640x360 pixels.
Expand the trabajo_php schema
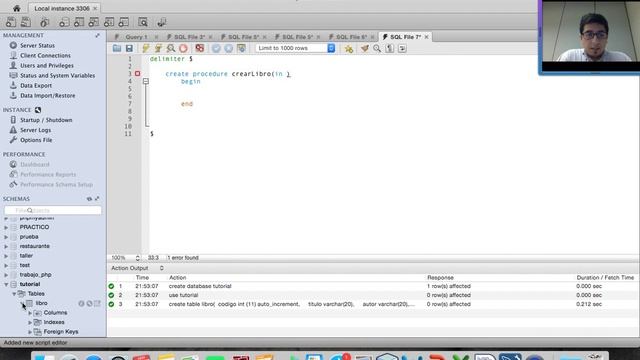pos(6,275)
